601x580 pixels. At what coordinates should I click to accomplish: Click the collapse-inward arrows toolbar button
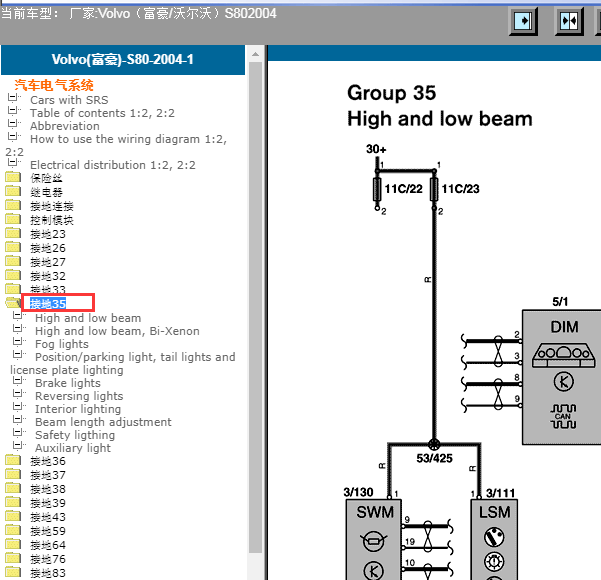tap(569, 21)
